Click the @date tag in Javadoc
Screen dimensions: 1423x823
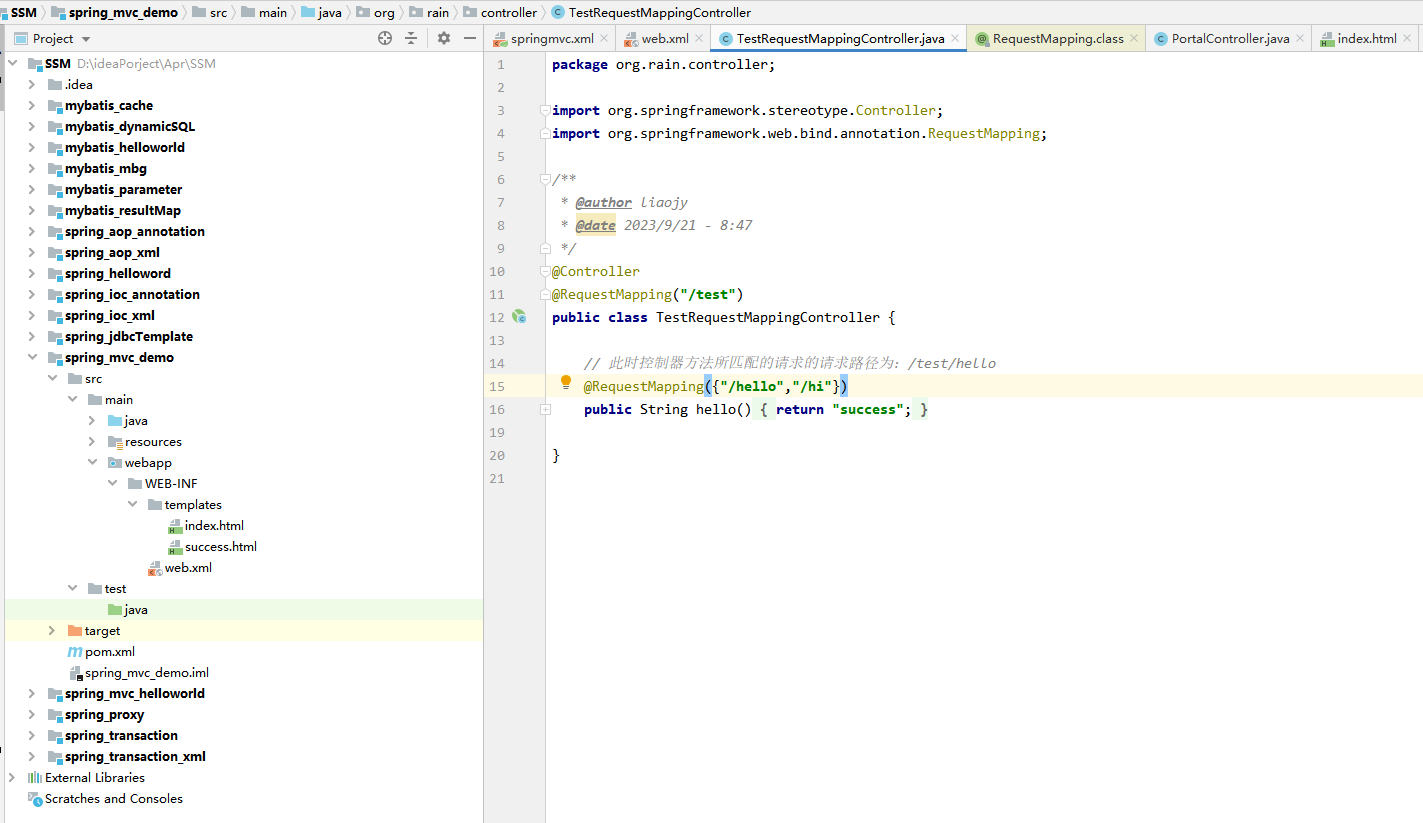pyautogui.click(x=596, y=225)
